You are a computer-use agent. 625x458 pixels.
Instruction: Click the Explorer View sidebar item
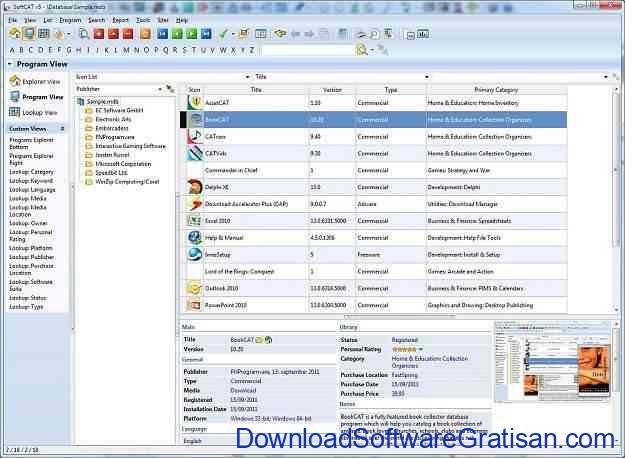(x=35, y=81)
